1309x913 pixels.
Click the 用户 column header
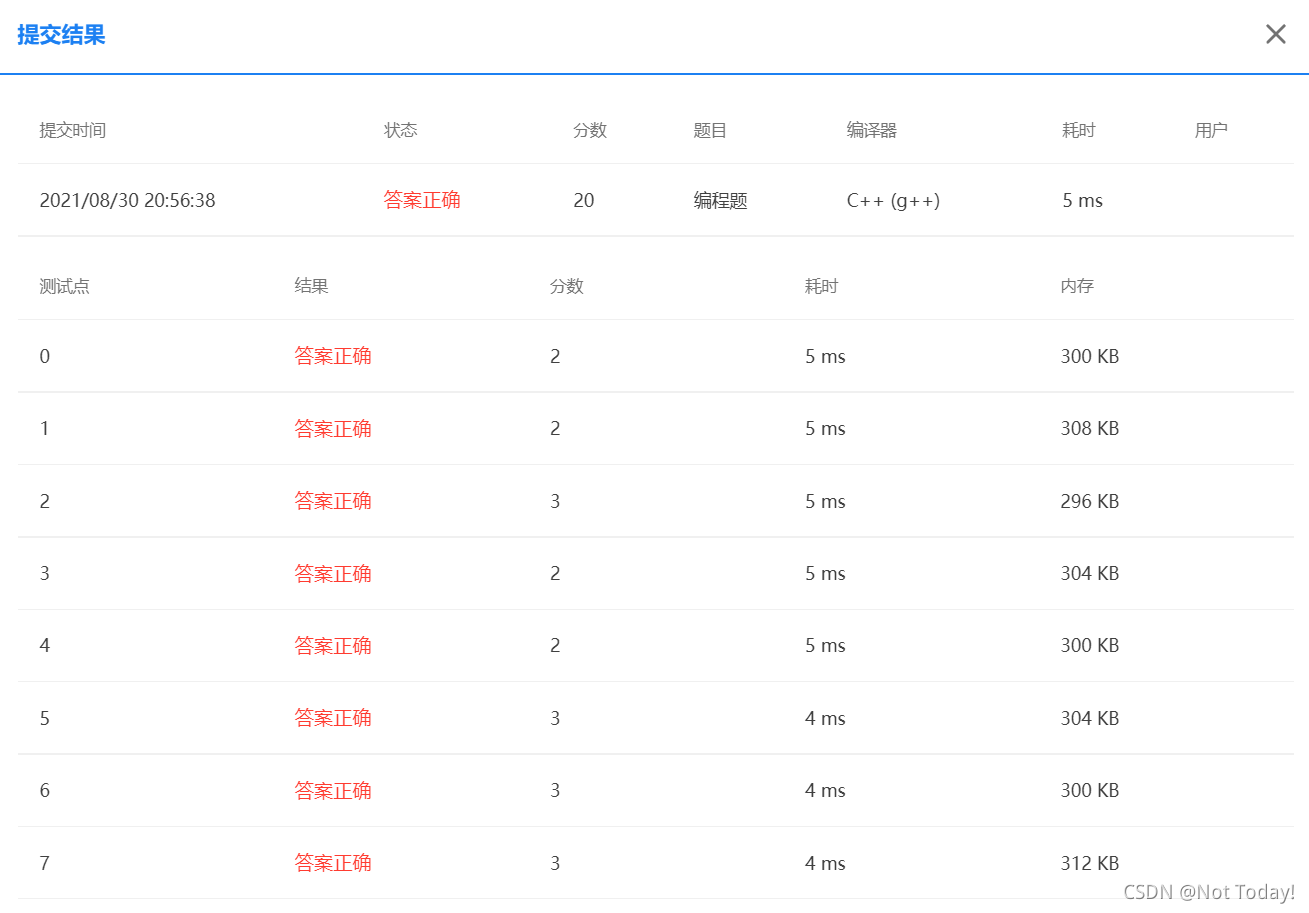pyautogui.click(x=1212, y=130)
